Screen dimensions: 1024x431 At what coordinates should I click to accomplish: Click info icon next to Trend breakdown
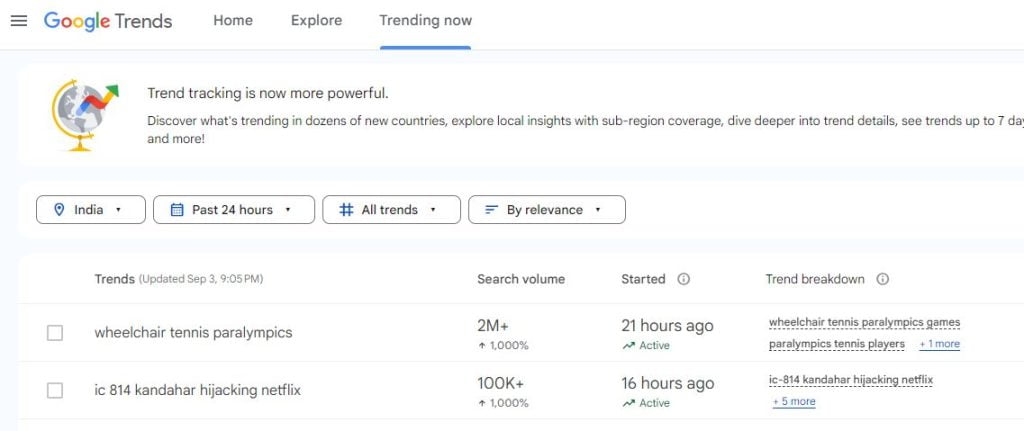[x=883, y=279]
